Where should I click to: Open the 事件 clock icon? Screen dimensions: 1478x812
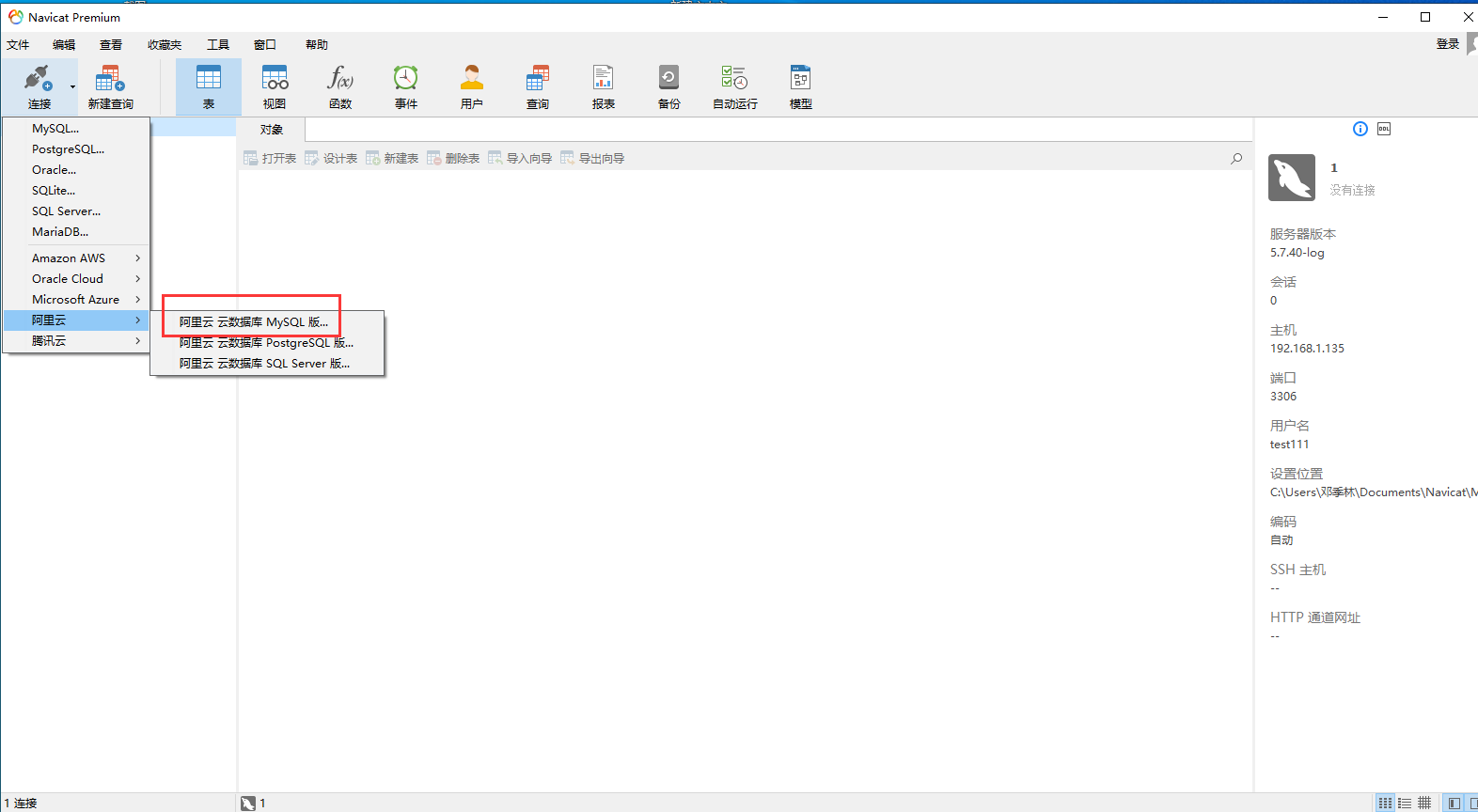coord(406,78)
